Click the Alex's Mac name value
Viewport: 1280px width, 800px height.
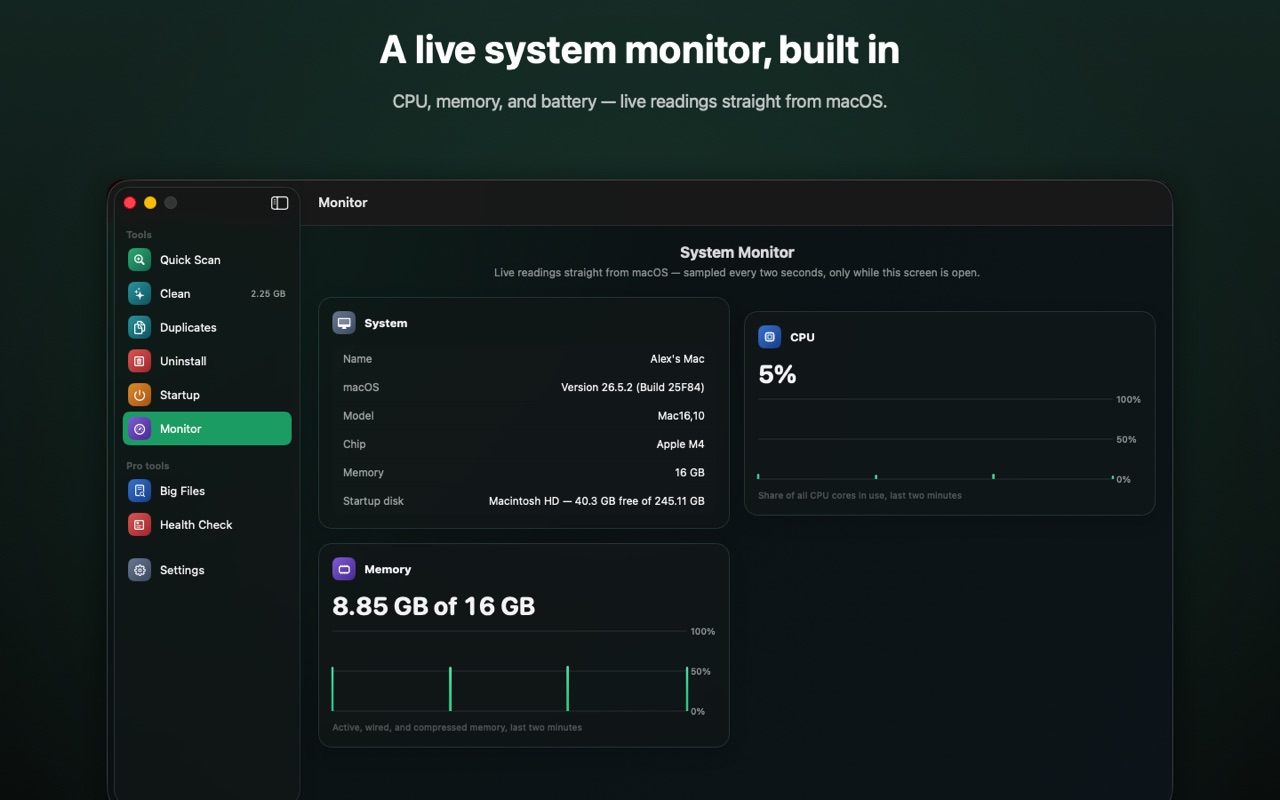click(x=677, y=359)
